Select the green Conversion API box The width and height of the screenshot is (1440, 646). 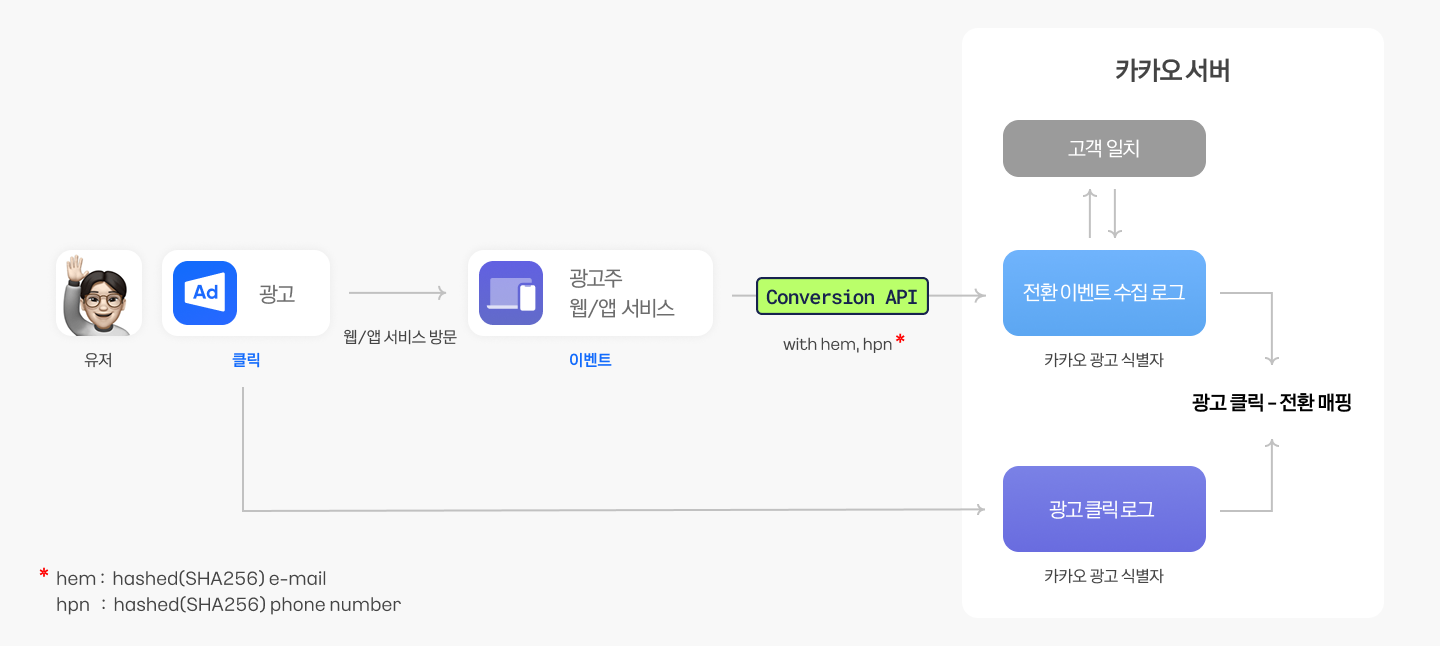842,297
